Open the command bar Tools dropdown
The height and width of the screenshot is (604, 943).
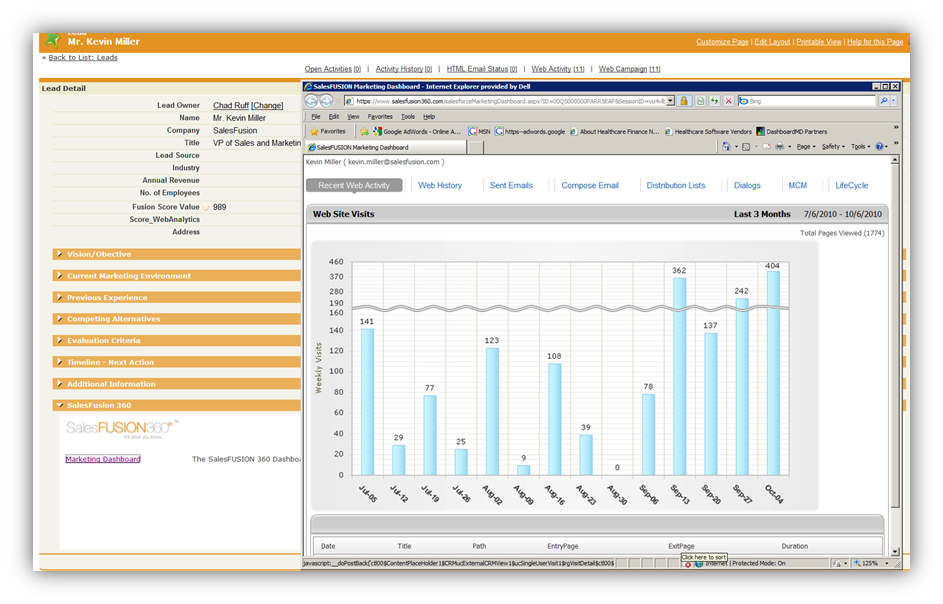coord(860,146)
